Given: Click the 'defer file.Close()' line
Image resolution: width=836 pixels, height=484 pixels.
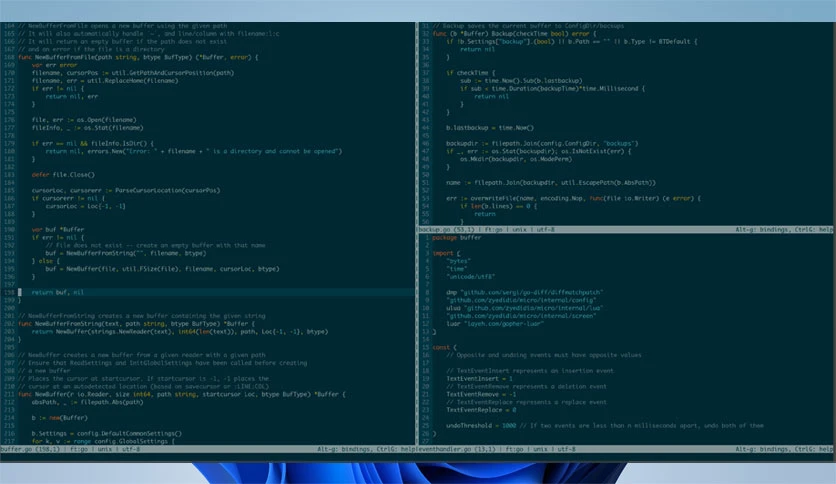Looking at the screenshot, I should [x=63, y=175].
